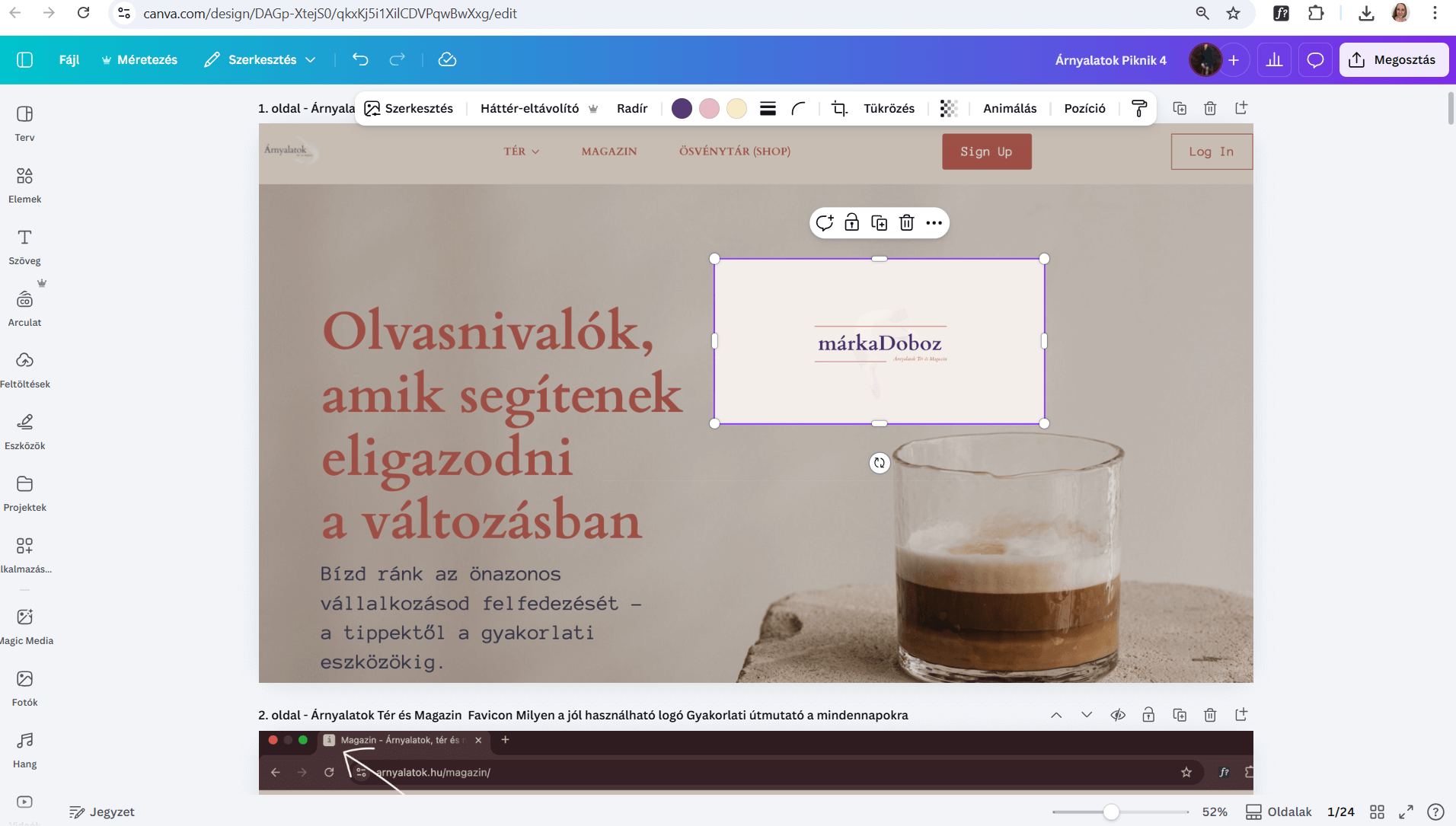
Task: Toggle lock on the selected image
Action: coord(852,223)
